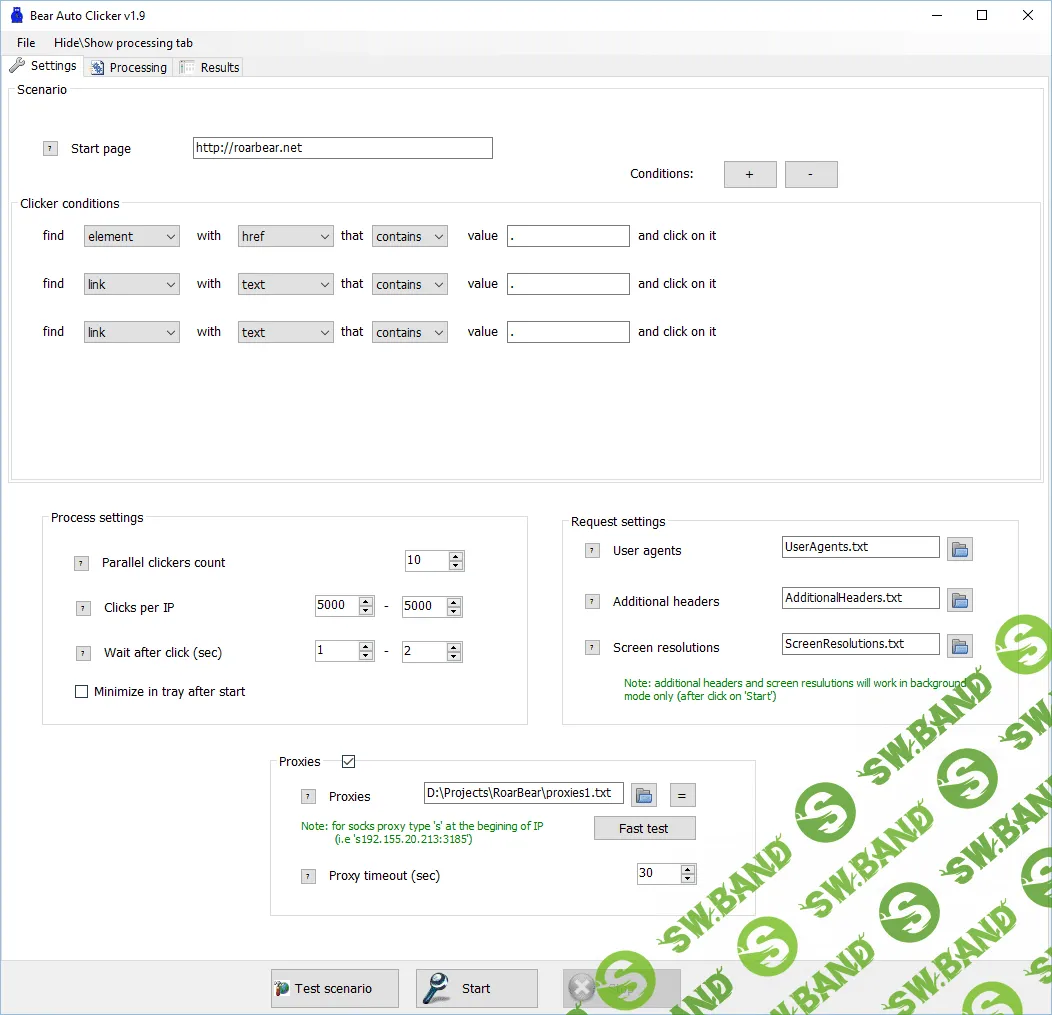Click the help icon beside Clicks per IP
Image resolution: width=1052 pixels, height=1015 pixels.
[x=83, y=608]
